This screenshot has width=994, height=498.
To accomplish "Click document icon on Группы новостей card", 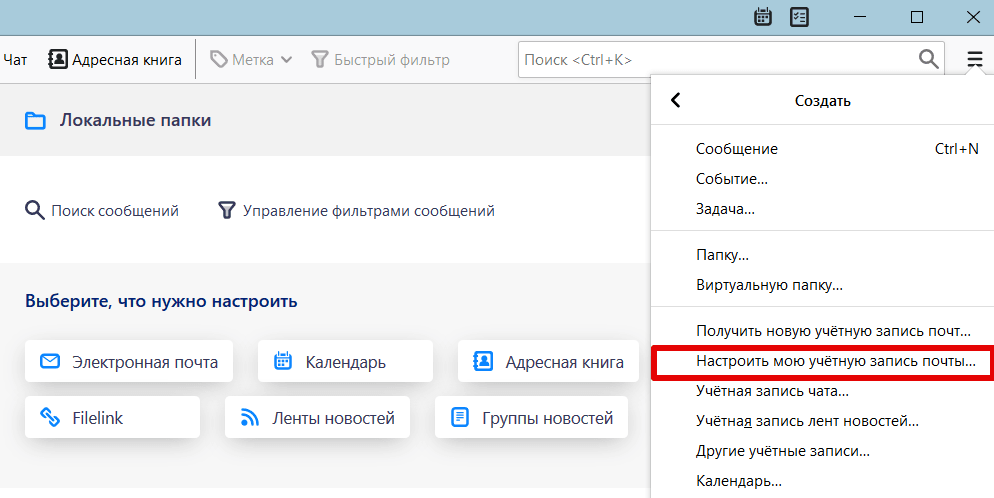I will (x=460, y=417).
